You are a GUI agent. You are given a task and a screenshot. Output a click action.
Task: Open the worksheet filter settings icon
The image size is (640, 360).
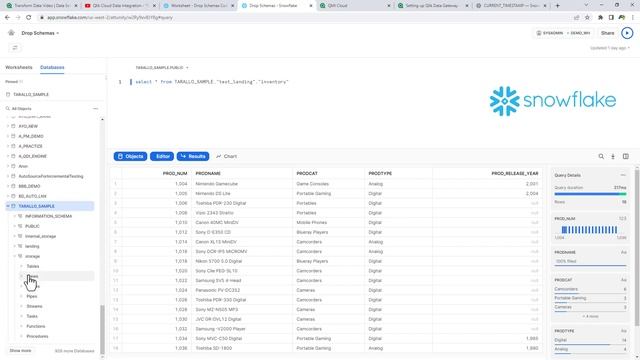point(15,48)
